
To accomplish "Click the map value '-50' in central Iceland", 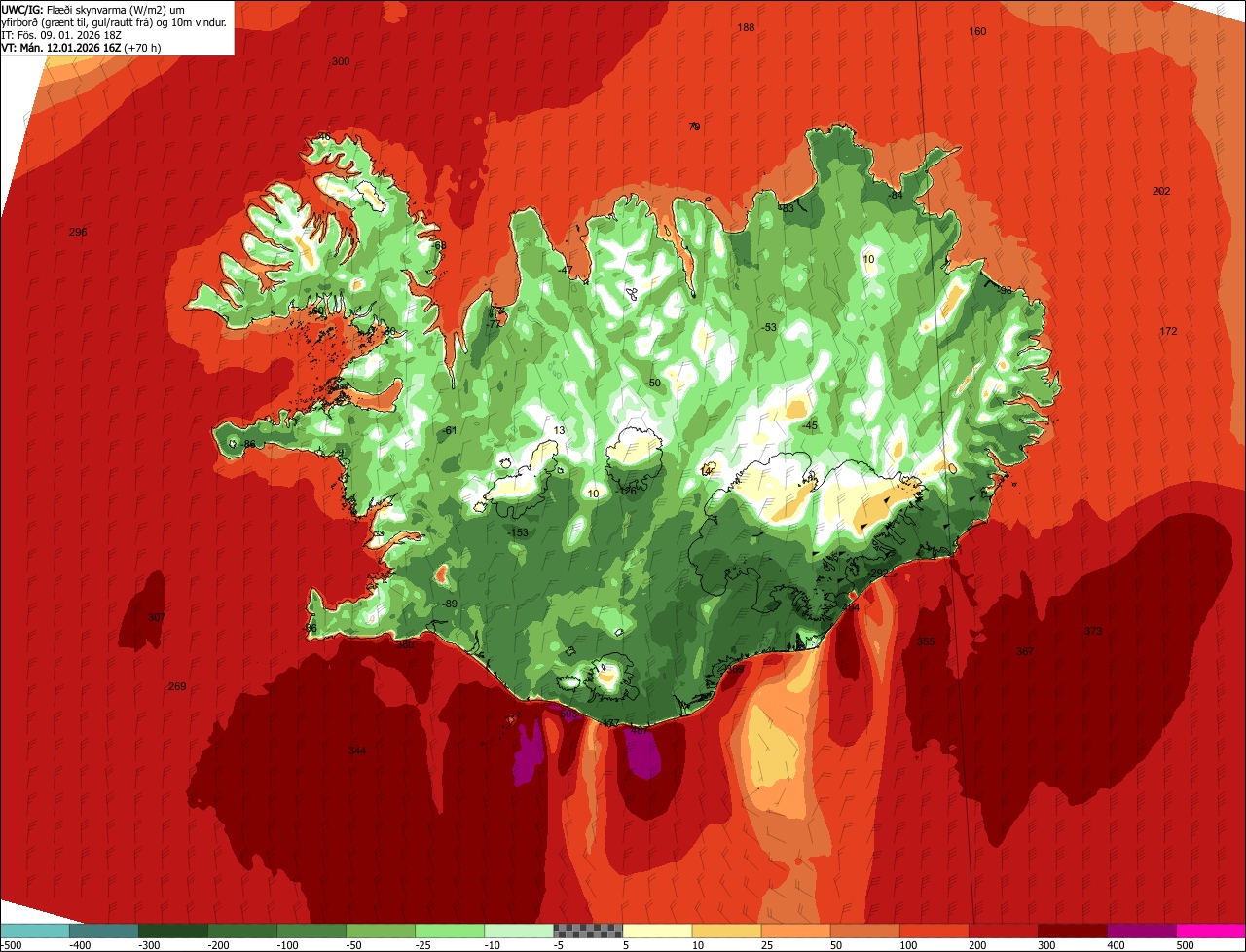I will click(x=653, y=383).
